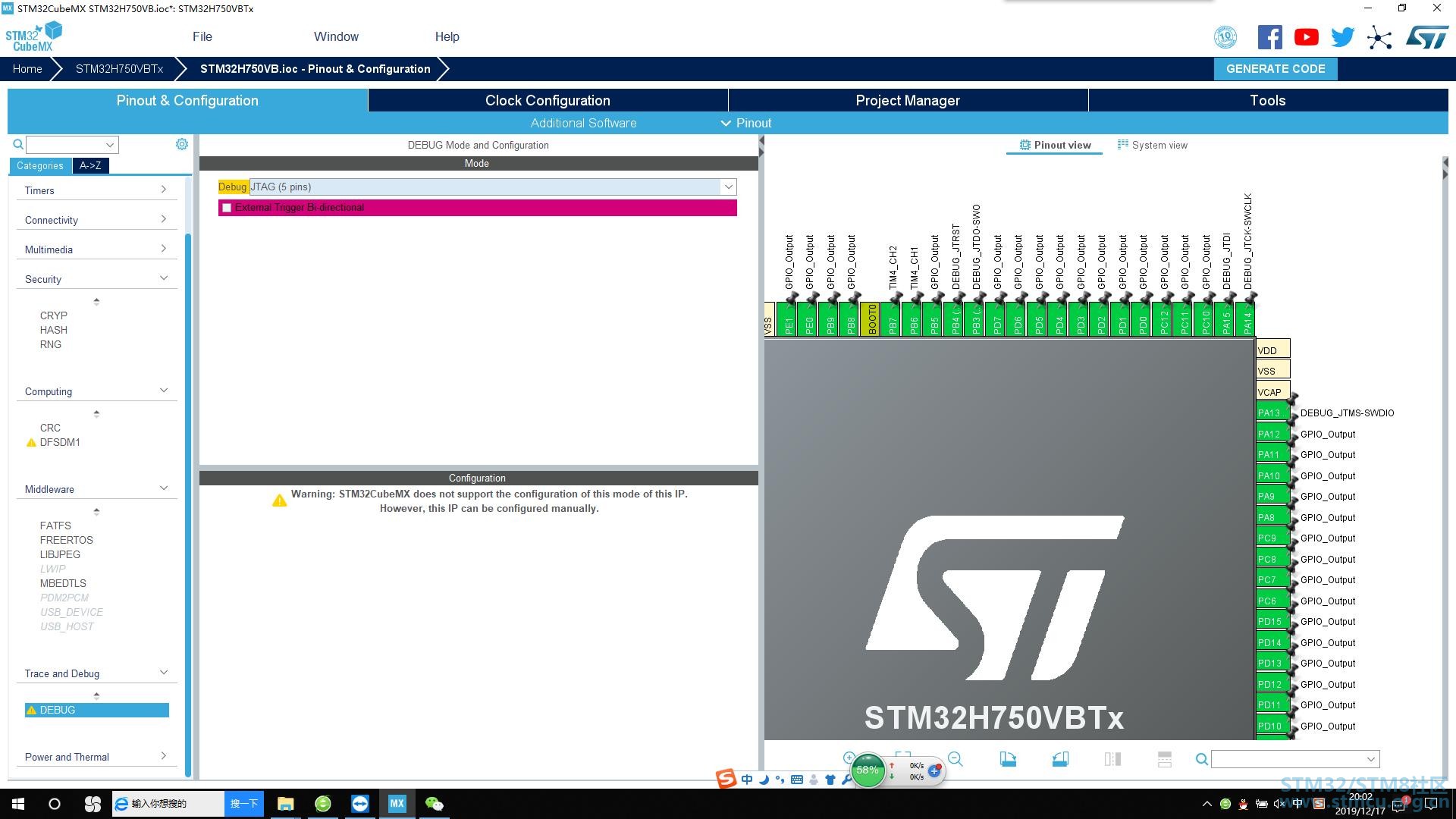Switch to Clock Configuration tab

tap(548, 100)
